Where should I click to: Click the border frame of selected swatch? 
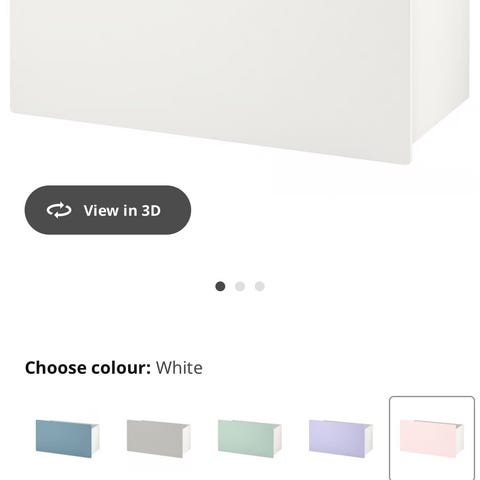click(432, 397)
